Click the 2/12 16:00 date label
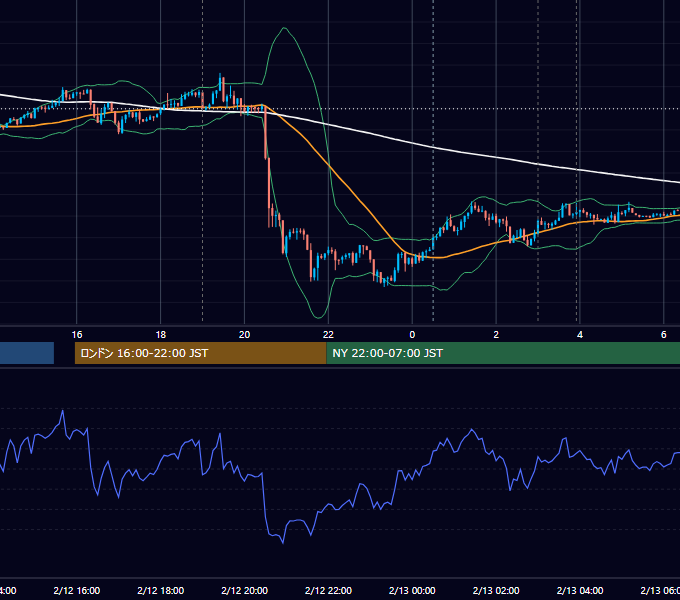Viewport: 680px width, 600px height. click(x=77, y=590)
